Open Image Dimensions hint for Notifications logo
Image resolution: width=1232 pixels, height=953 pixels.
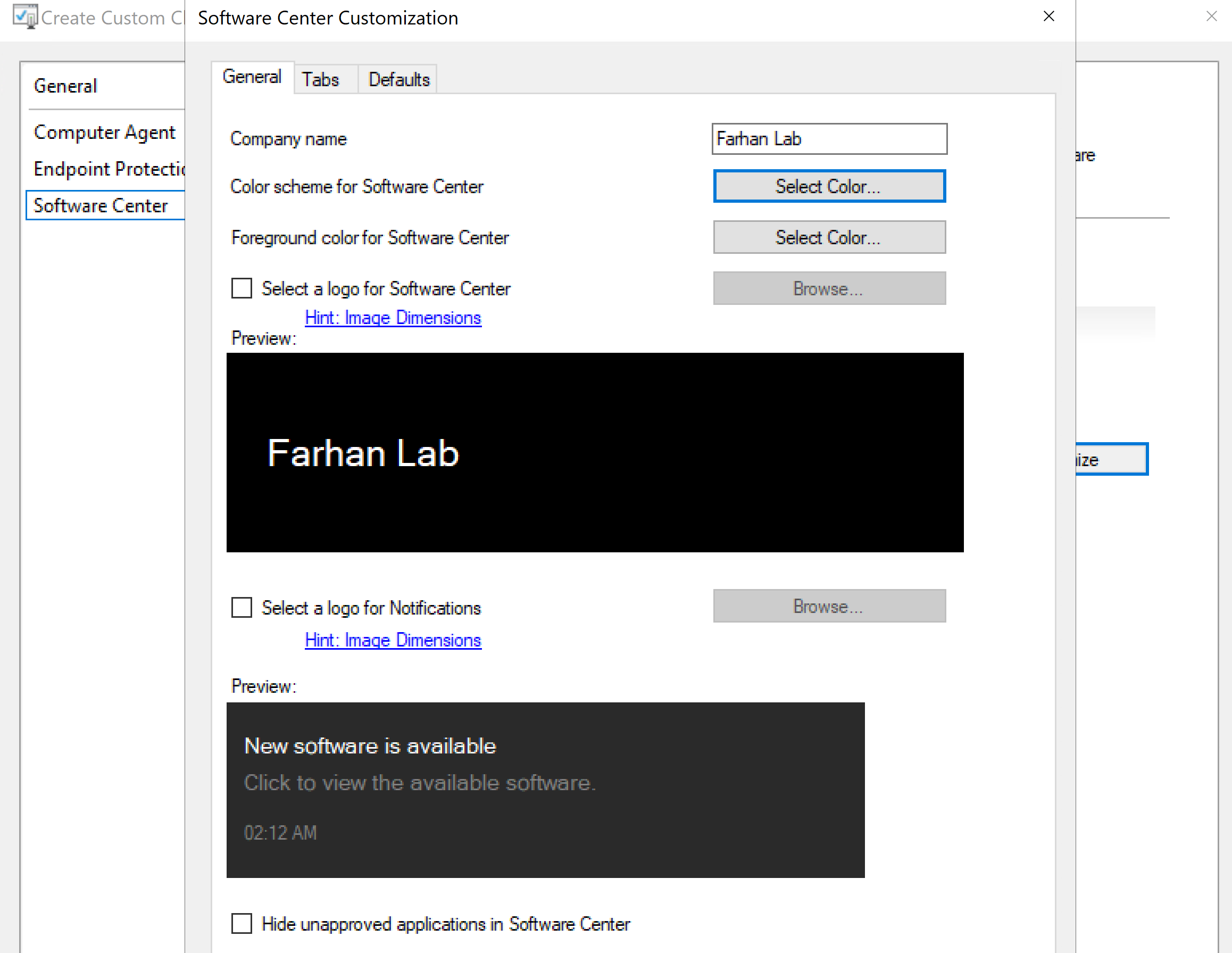point(393,640)
